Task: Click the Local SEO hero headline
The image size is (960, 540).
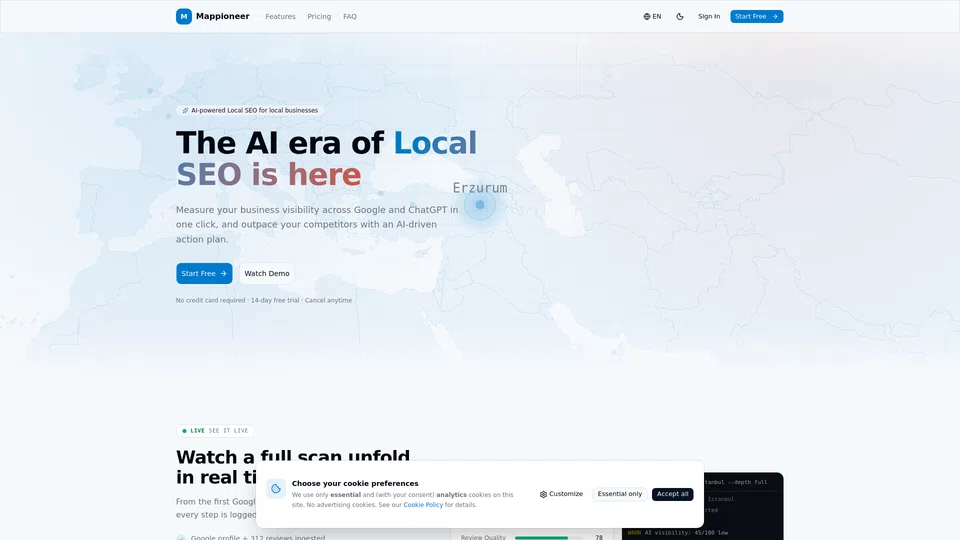Action: (326, 159)
